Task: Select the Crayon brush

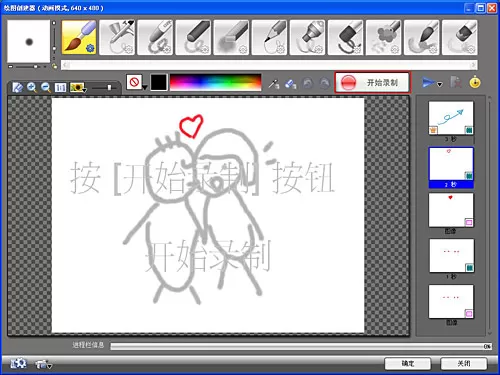Action: coord(155,37)
